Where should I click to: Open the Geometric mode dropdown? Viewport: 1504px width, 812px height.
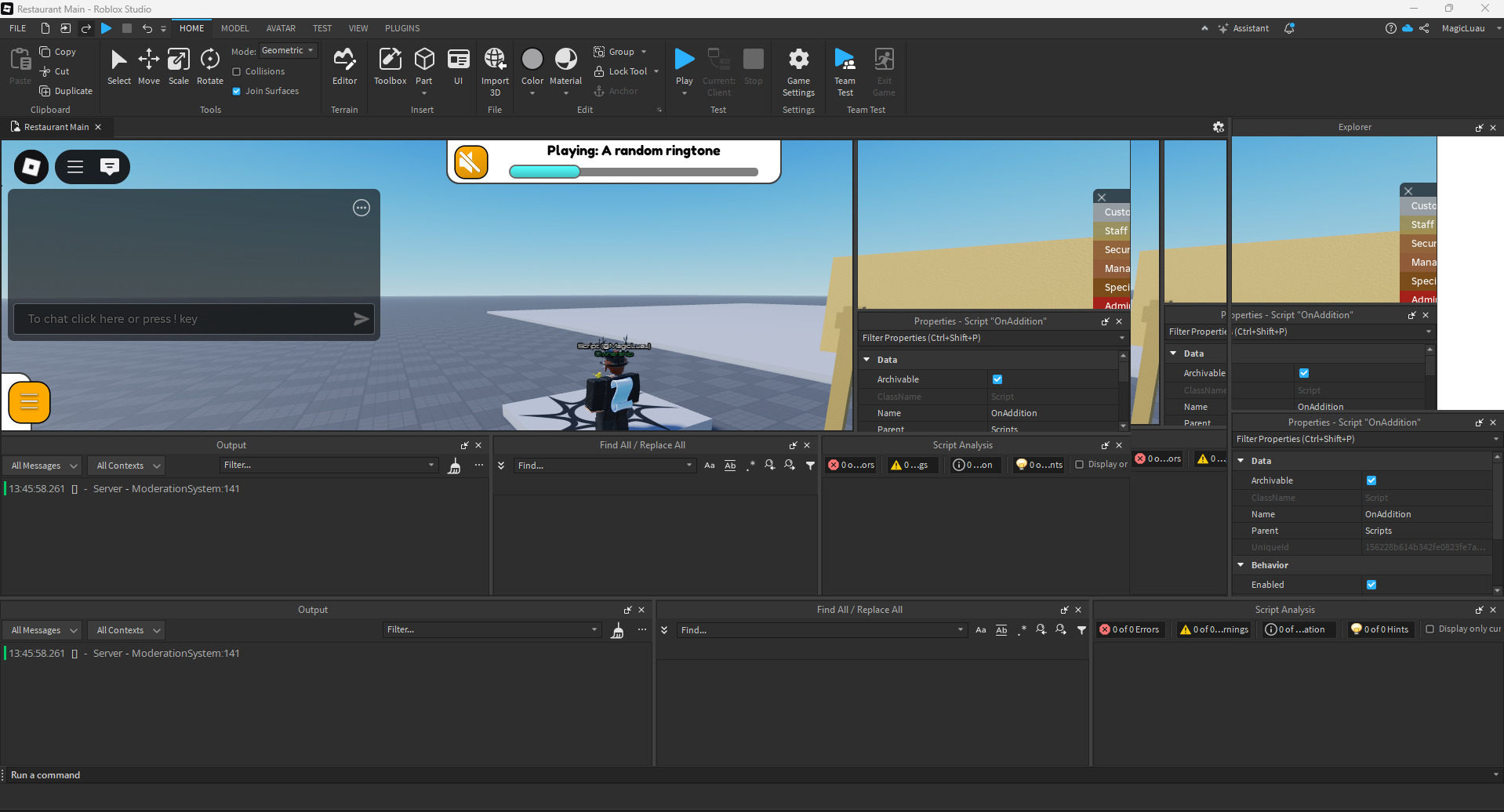pyautogui.click(x=288, y=51)
